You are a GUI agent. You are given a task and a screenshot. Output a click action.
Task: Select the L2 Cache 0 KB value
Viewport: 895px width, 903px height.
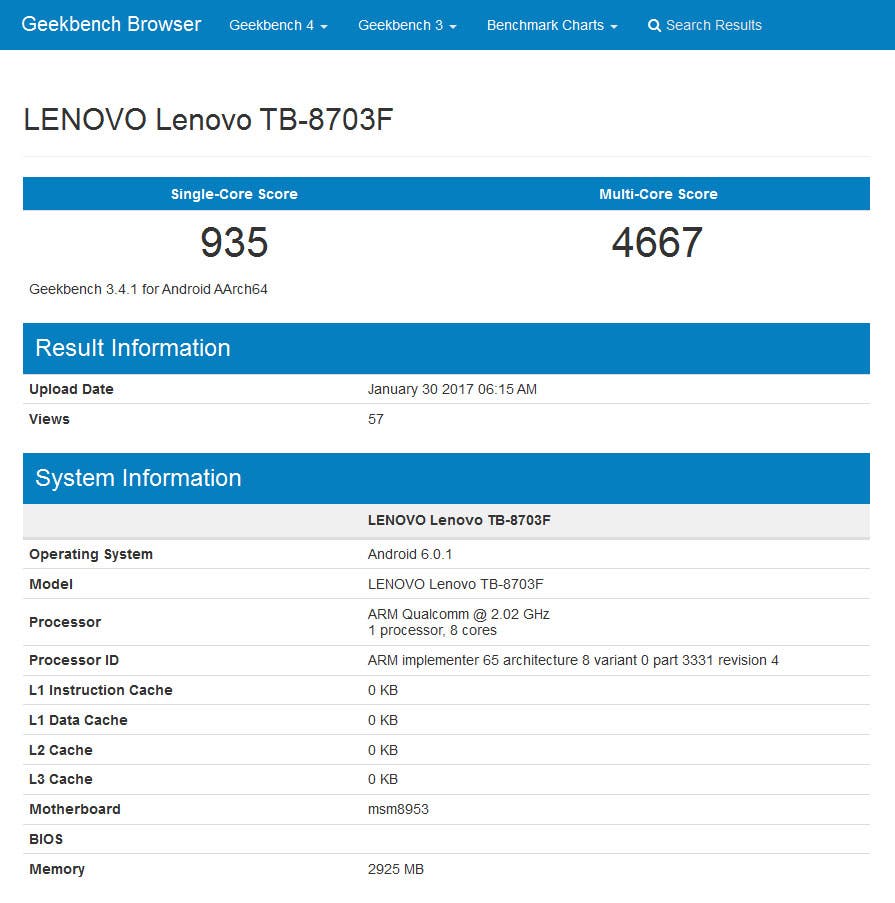tap(383, 750)
